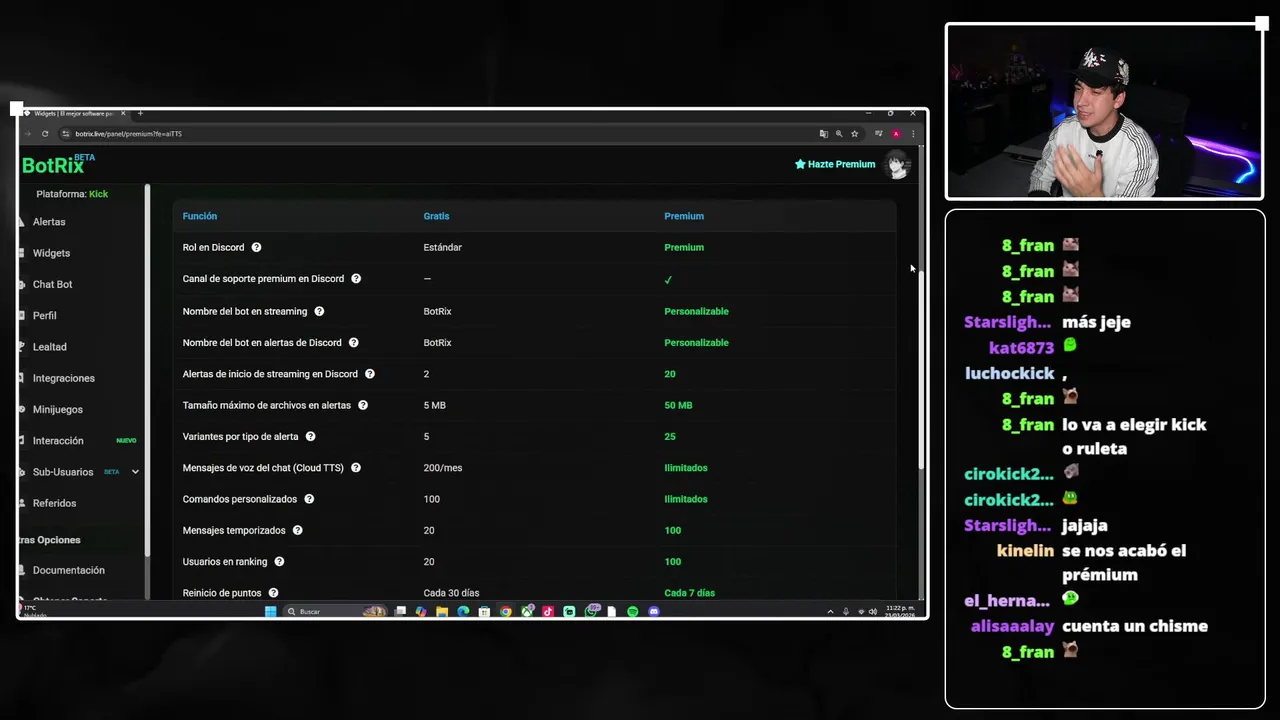Open help icon for Alertas de inicio de streaming

pyautogui.click(x=369, y=374)
